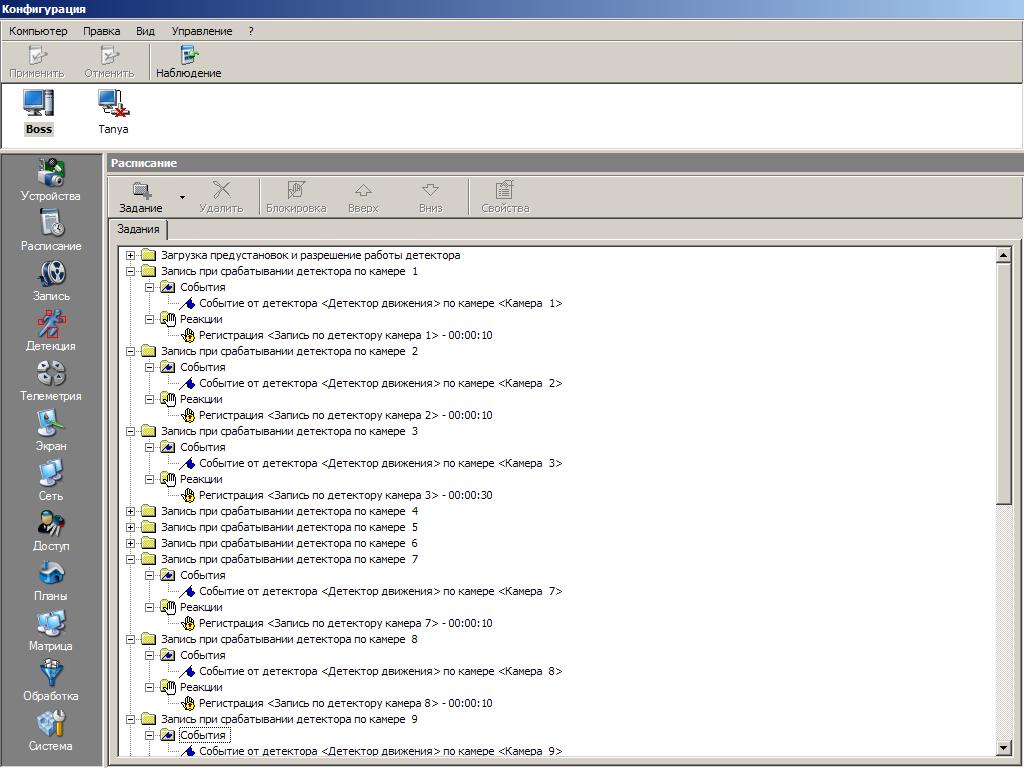Viewport: 1024px width, 768px height.
Task: Click the vertical scrollbar thumb in tasks list
Action: (1004, 383)
